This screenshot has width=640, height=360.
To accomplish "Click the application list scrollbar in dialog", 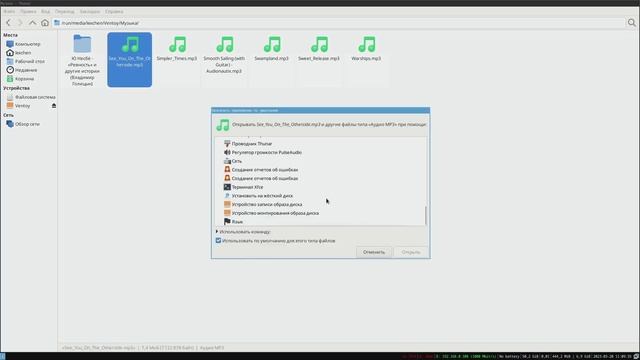I will 426,216.
